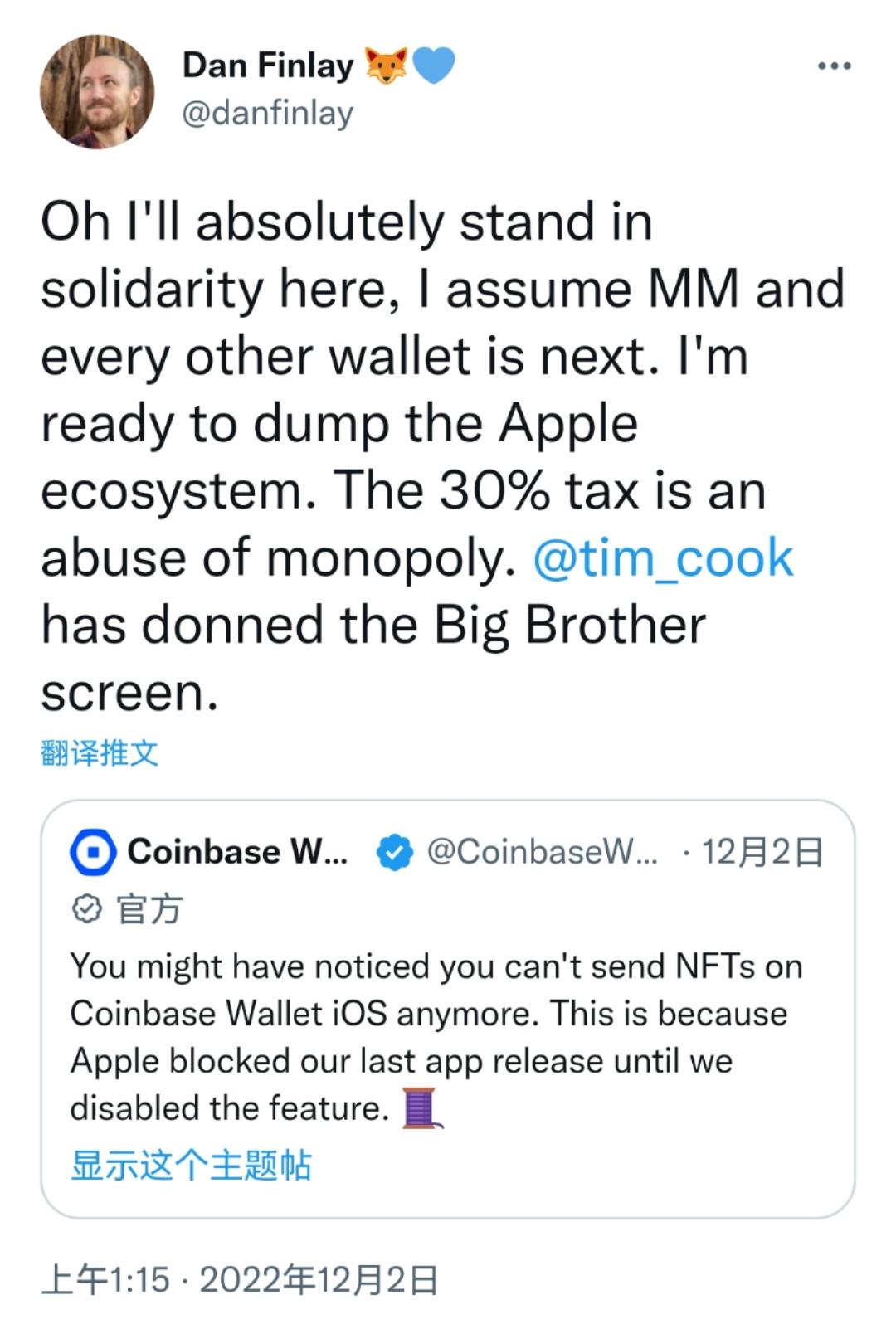Click the quoted tweet date 12月2日
Image resolution: width=896 pixels, height=1329 pixels.
[x=762, y=853]
